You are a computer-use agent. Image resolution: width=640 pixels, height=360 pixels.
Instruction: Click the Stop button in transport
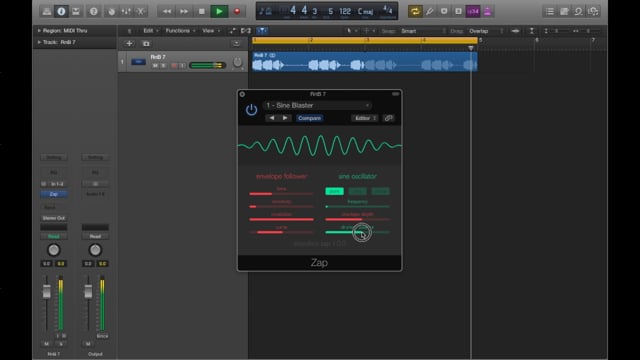pyautogui.click(x=202, y=11)
